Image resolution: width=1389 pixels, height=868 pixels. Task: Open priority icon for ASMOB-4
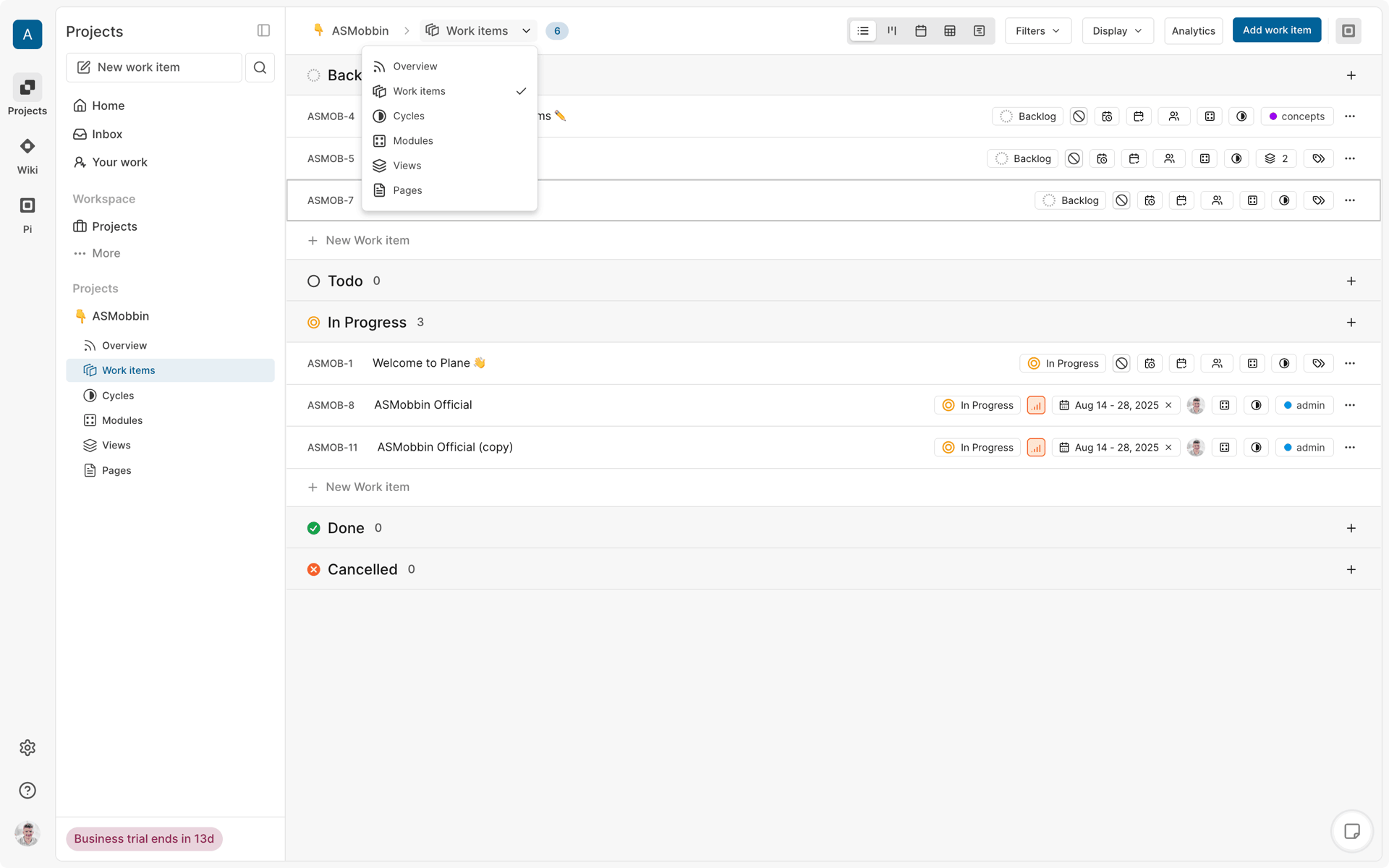[1079, 116]
